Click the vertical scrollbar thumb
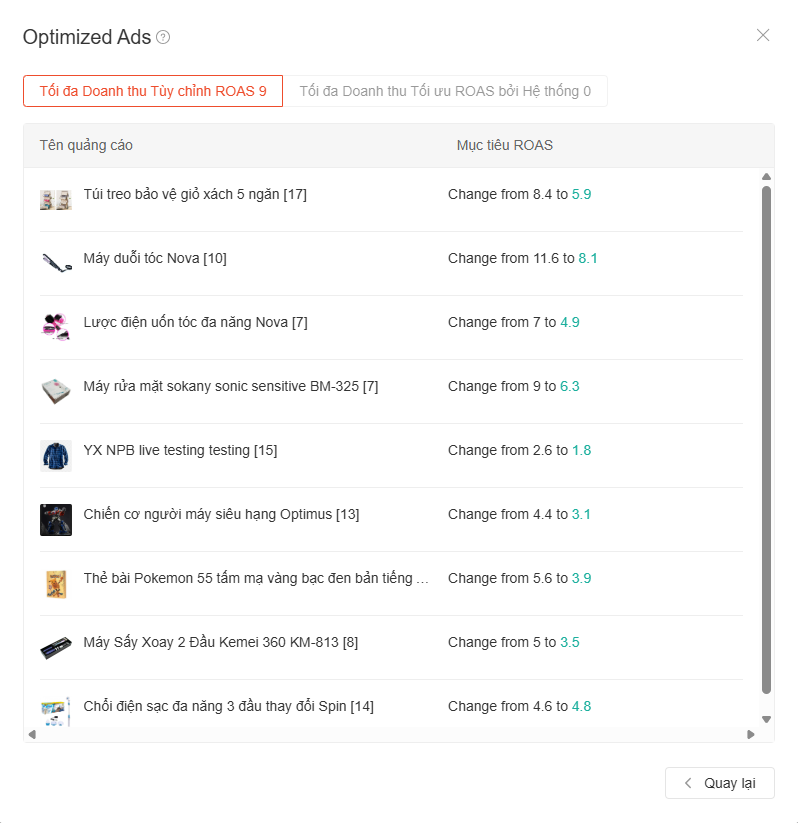Image resolution: width=798 pixels, height=823 pixels. coord(766,440)
